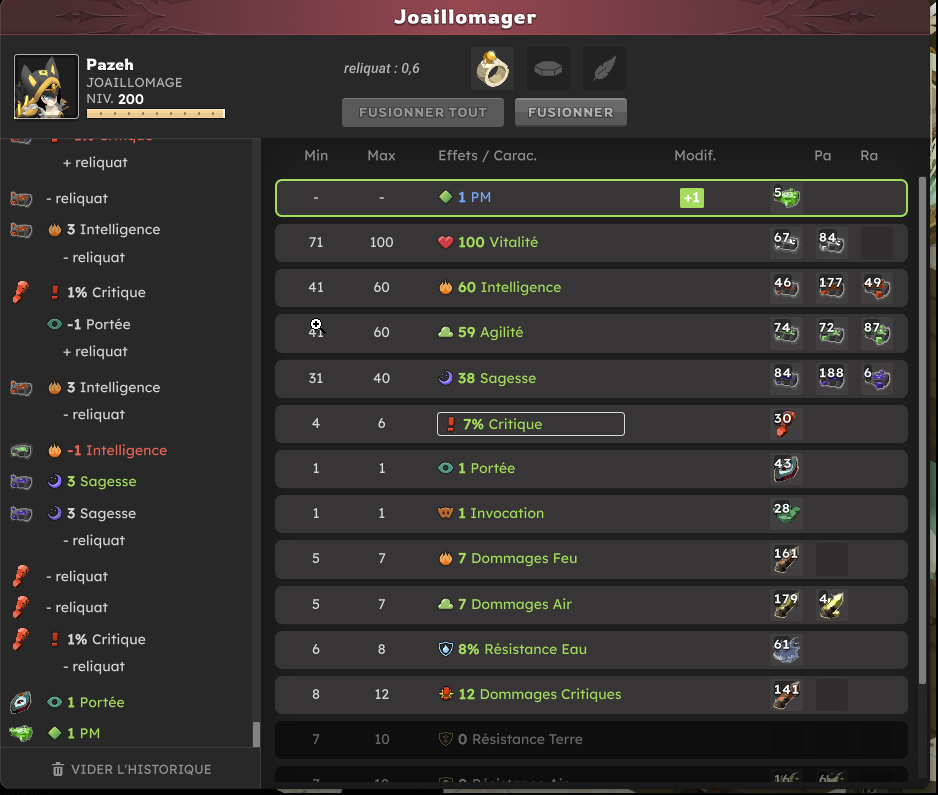
Task: Select the 100 Vitalité effect row
Action: click(591, 242)
